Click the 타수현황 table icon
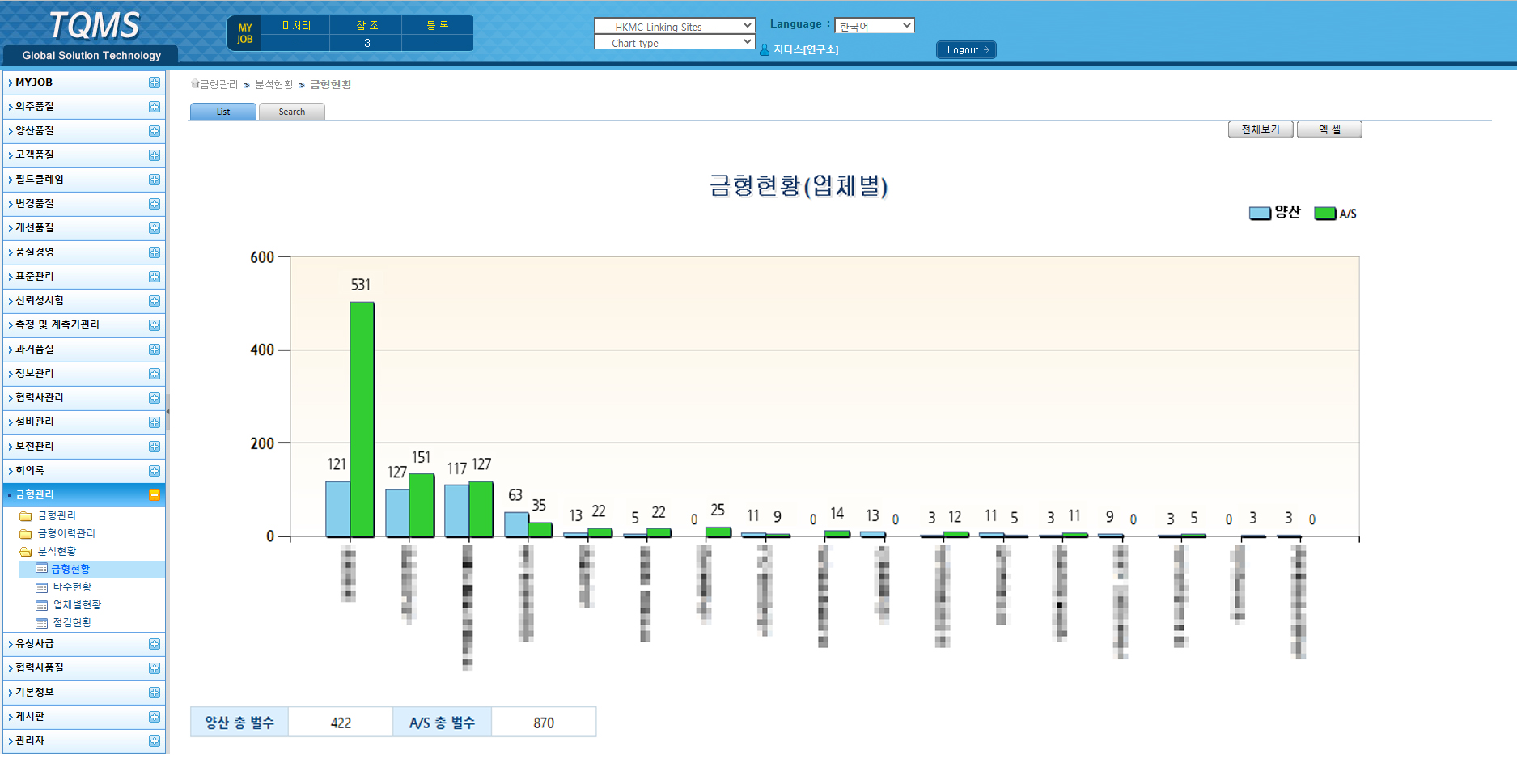 (x=42, y=587)
